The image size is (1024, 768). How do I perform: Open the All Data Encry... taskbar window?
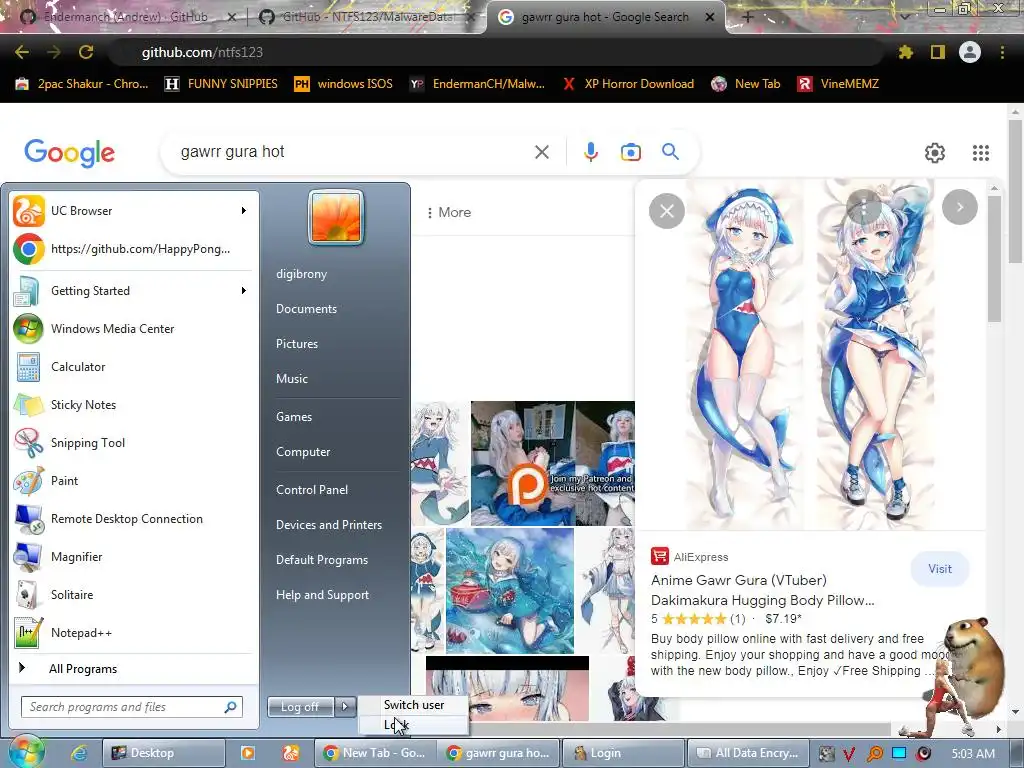(x=746, y=753)
